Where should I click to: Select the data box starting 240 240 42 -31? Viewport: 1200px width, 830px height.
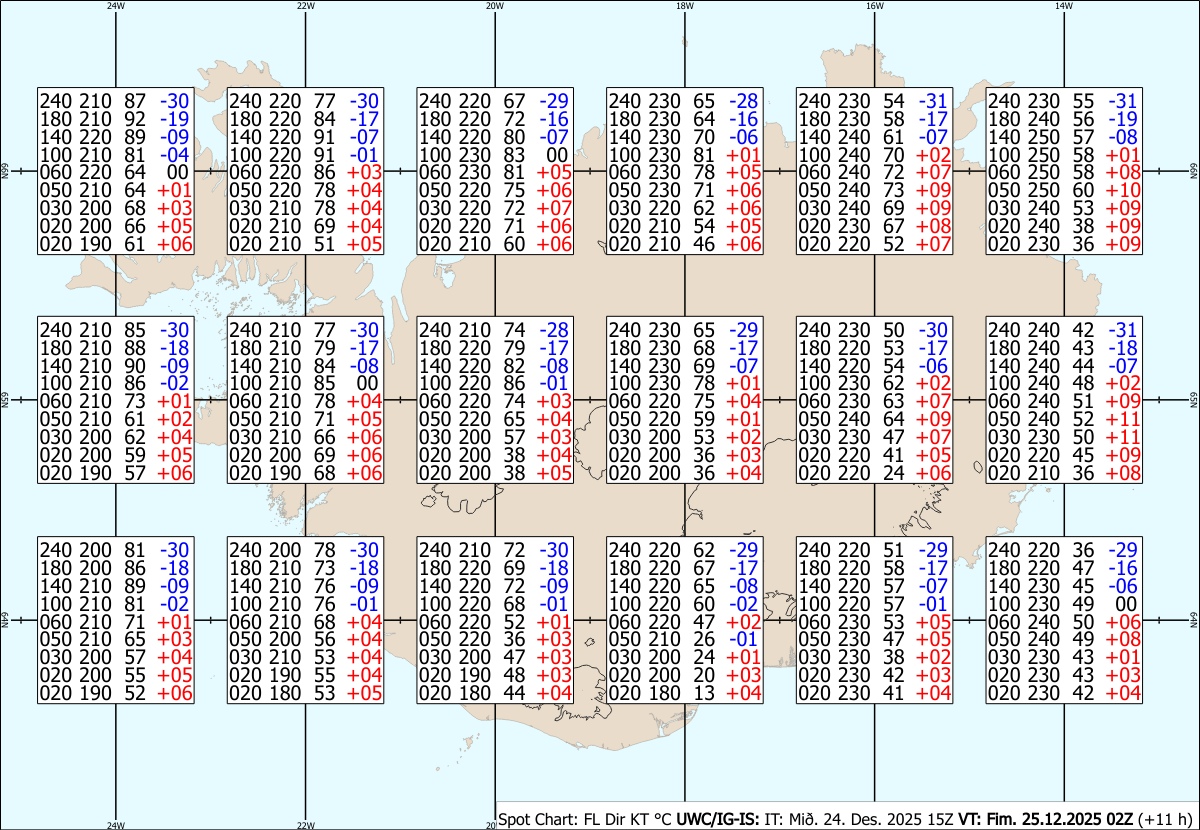point(1064,400)
